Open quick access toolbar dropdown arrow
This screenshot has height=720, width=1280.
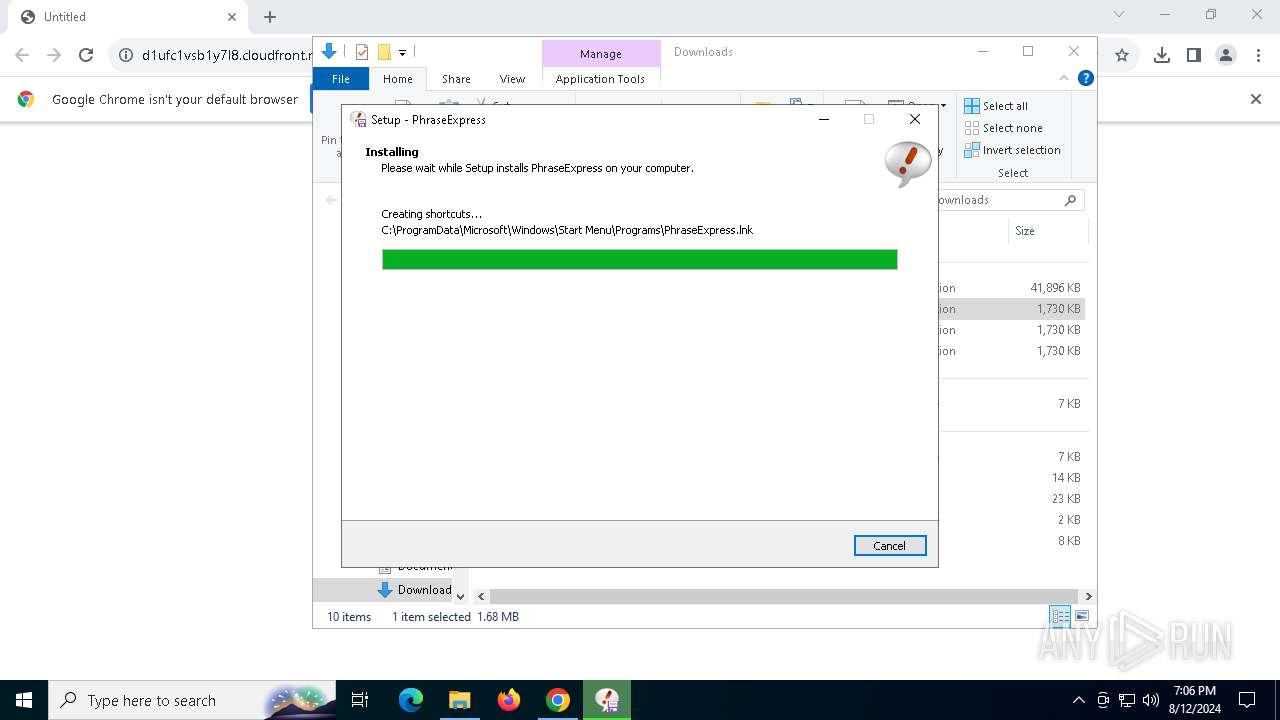click(402, 53)
